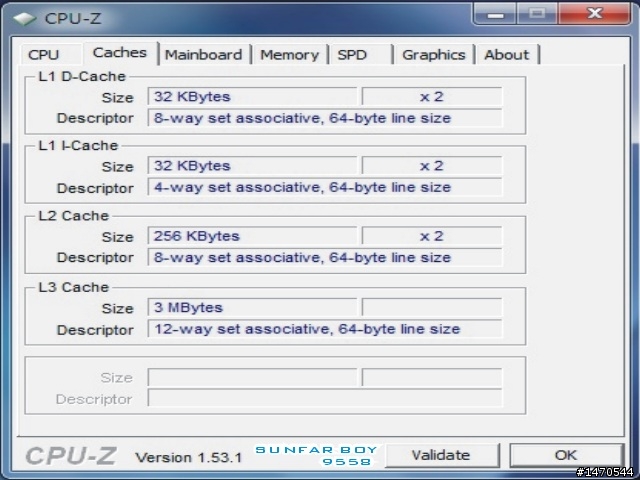
Task: Click the 4-way set associative descriptor field
Action: point(325,187)
